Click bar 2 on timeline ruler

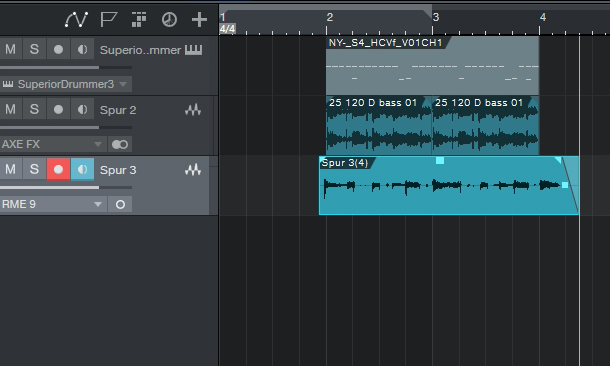pyautogui.click(x=329, y=18)
